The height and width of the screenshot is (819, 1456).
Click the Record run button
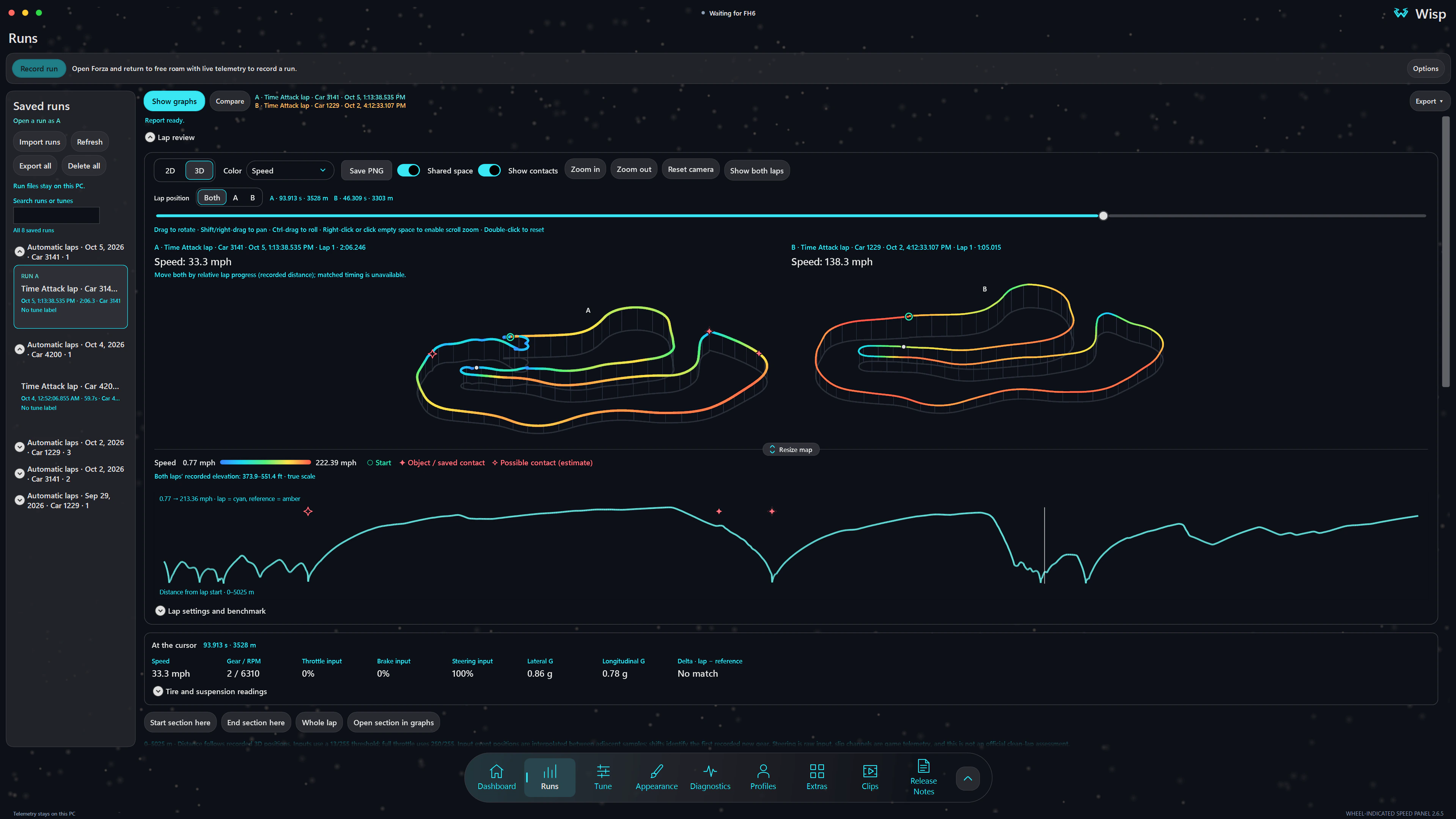point(39,68)
